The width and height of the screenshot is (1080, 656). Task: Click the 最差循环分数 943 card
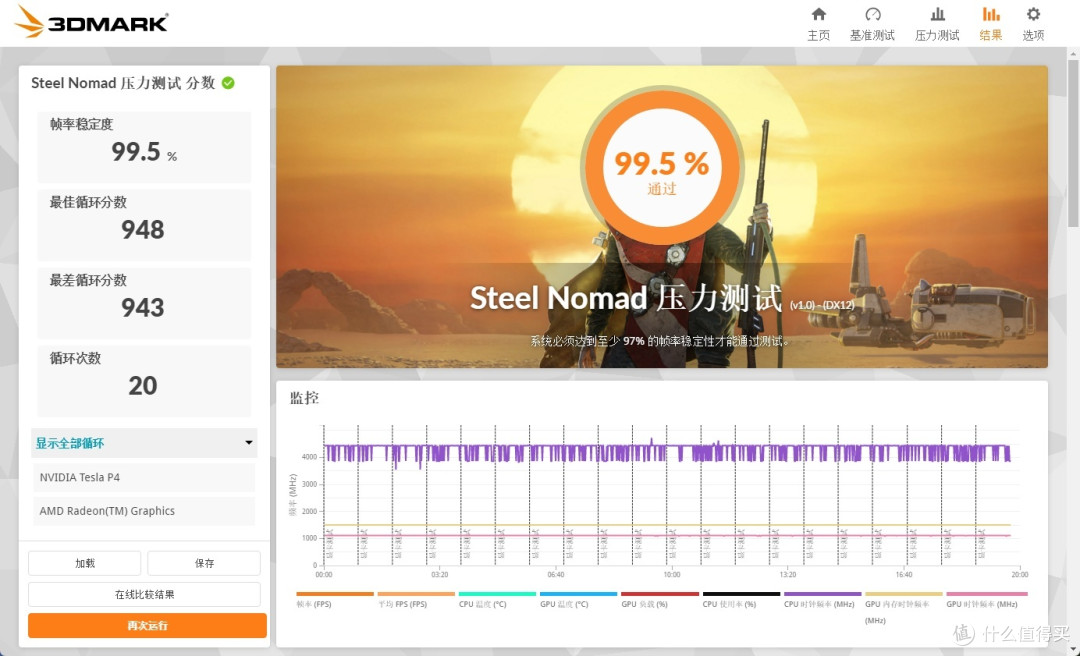(144, 303)
